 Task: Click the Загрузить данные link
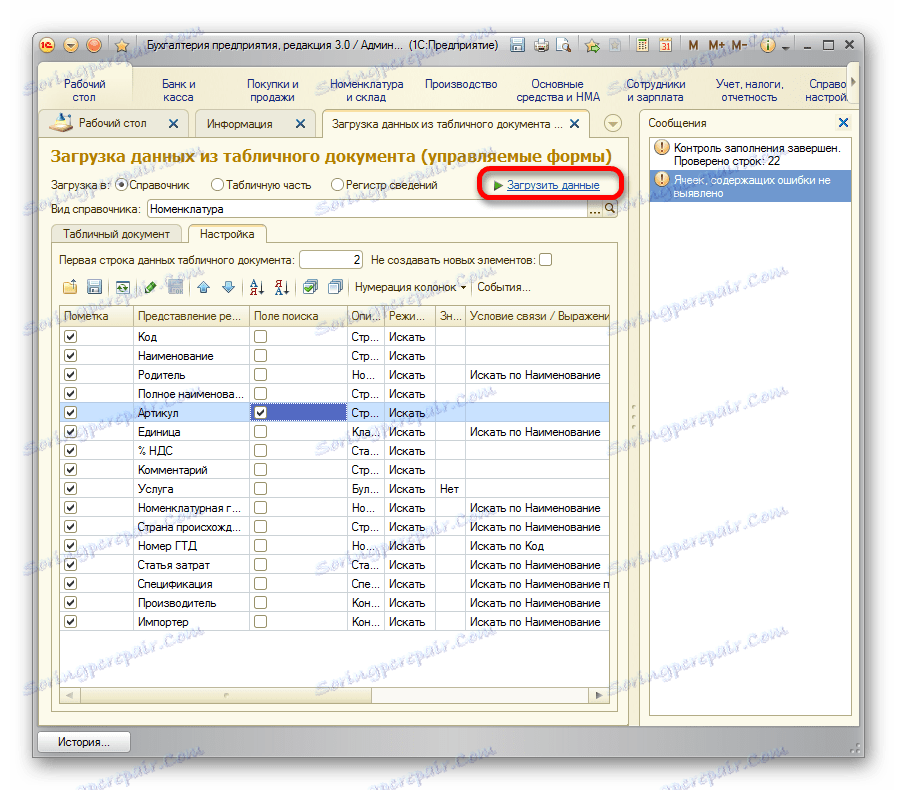point(553,185)
